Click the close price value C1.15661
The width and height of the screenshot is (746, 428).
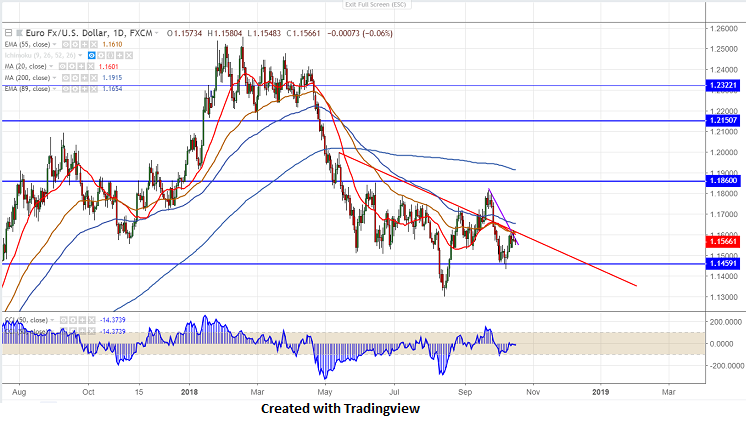pos(303,33)
